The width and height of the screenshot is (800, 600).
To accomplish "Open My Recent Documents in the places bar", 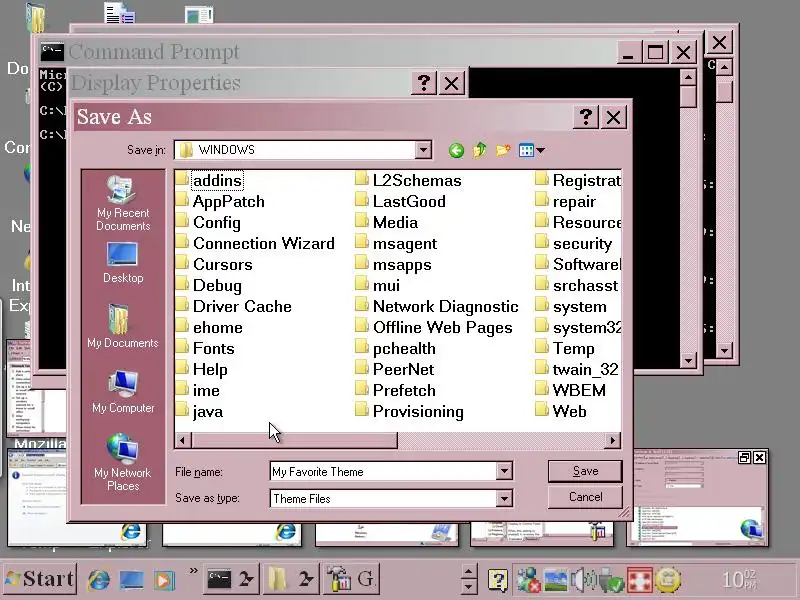I will pos(123,204).
